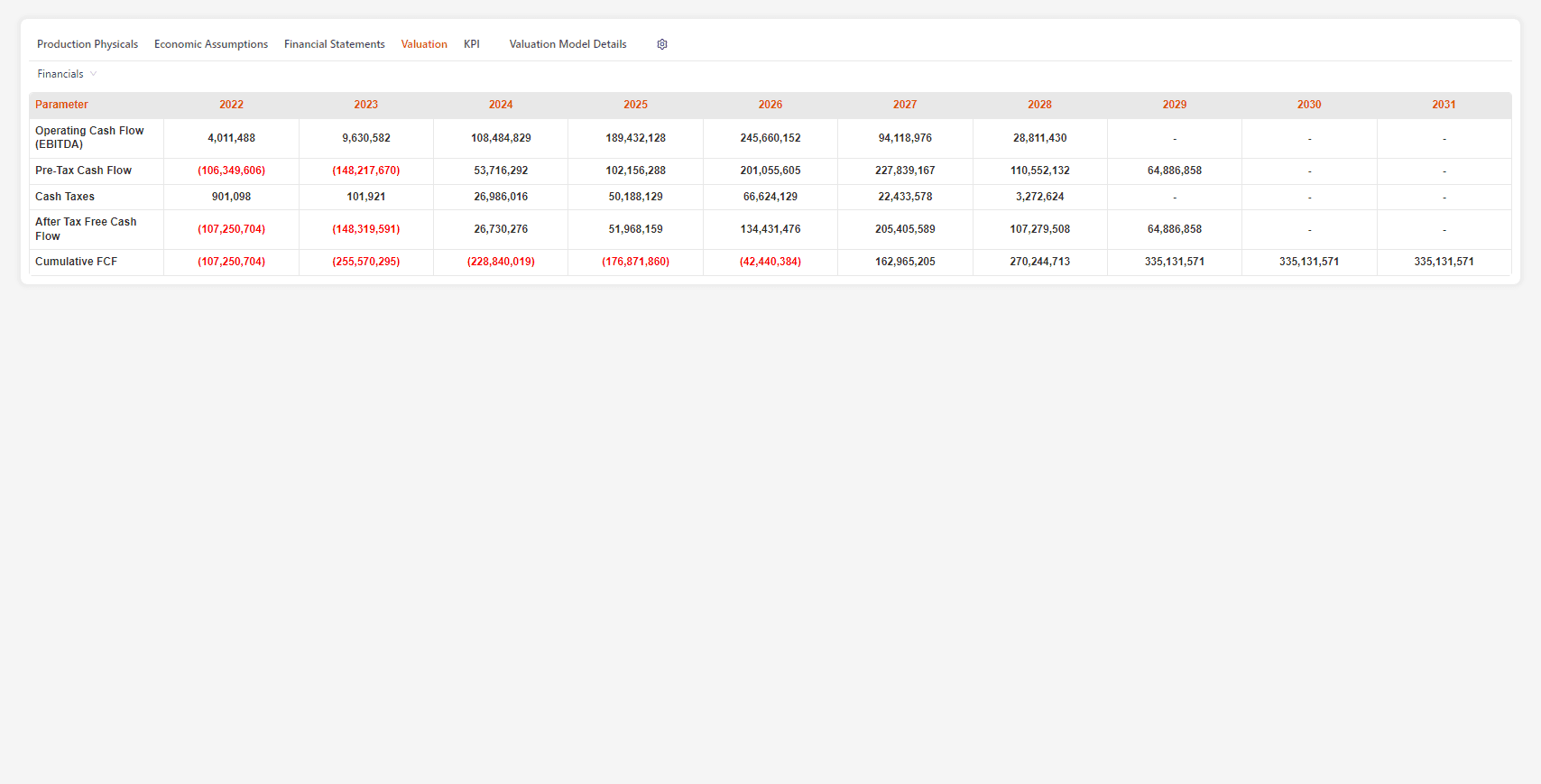Select the Valuation tab
1541x784 pixels.
(x=424, y=44)
